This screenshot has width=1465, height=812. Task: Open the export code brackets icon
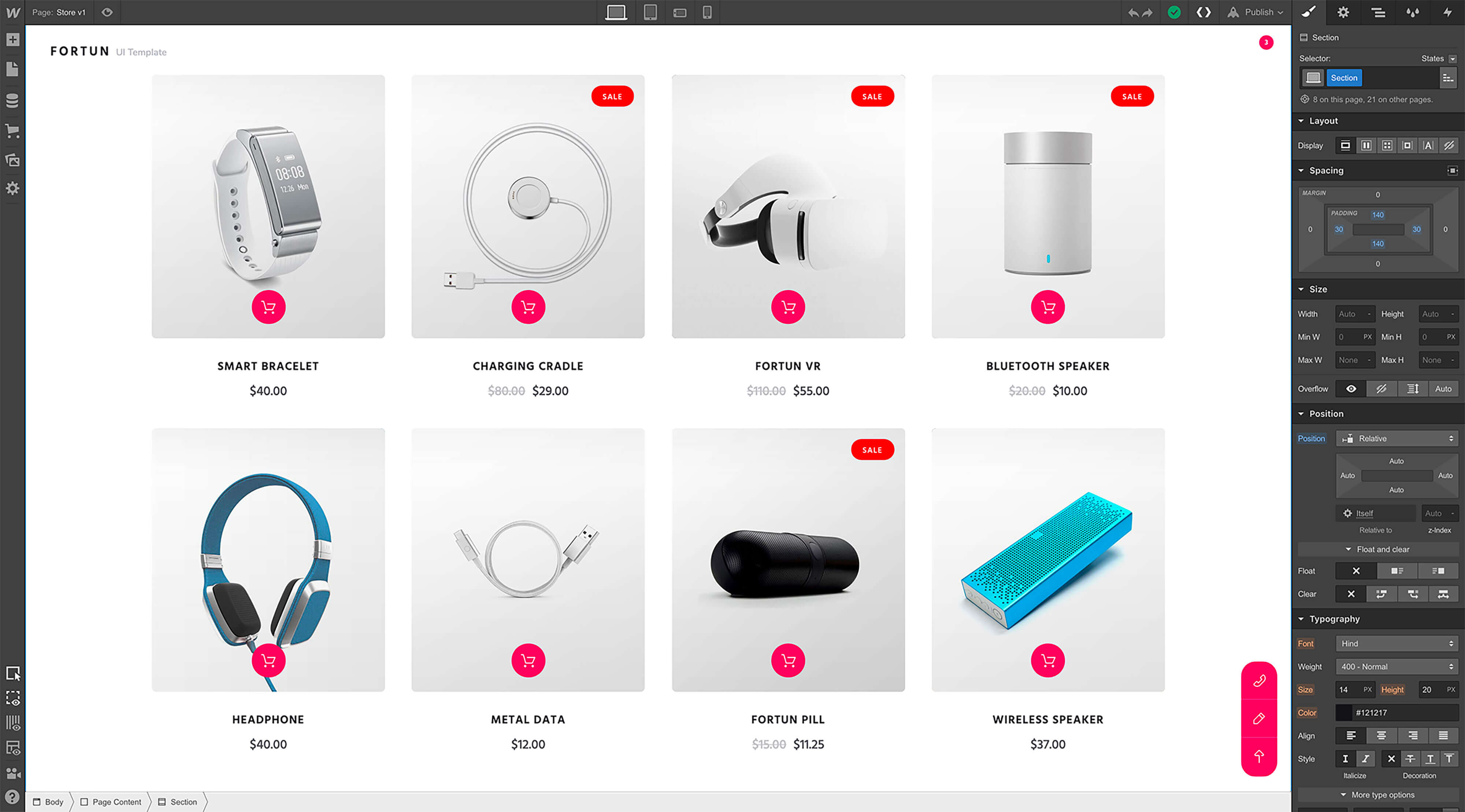click(1203, 12)
